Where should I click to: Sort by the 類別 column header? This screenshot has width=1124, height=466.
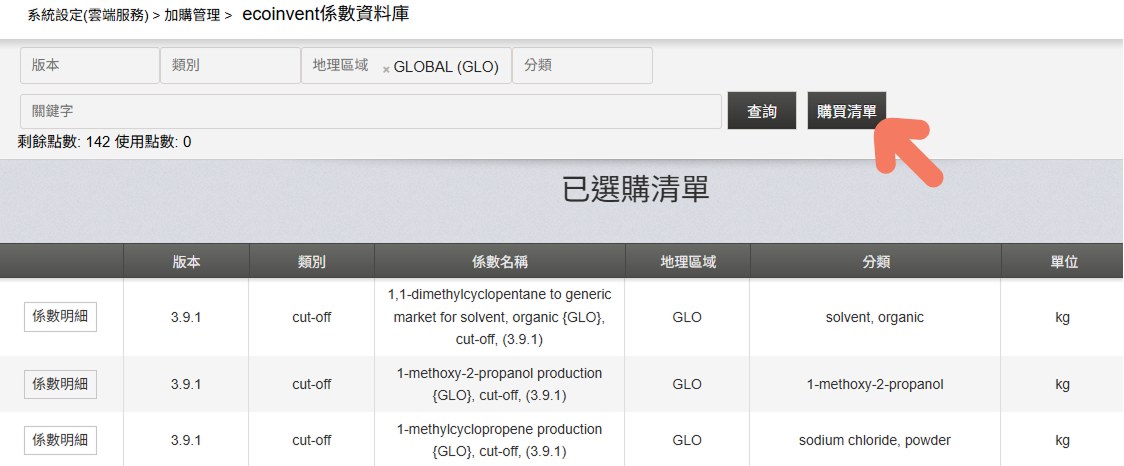point(312,262)
